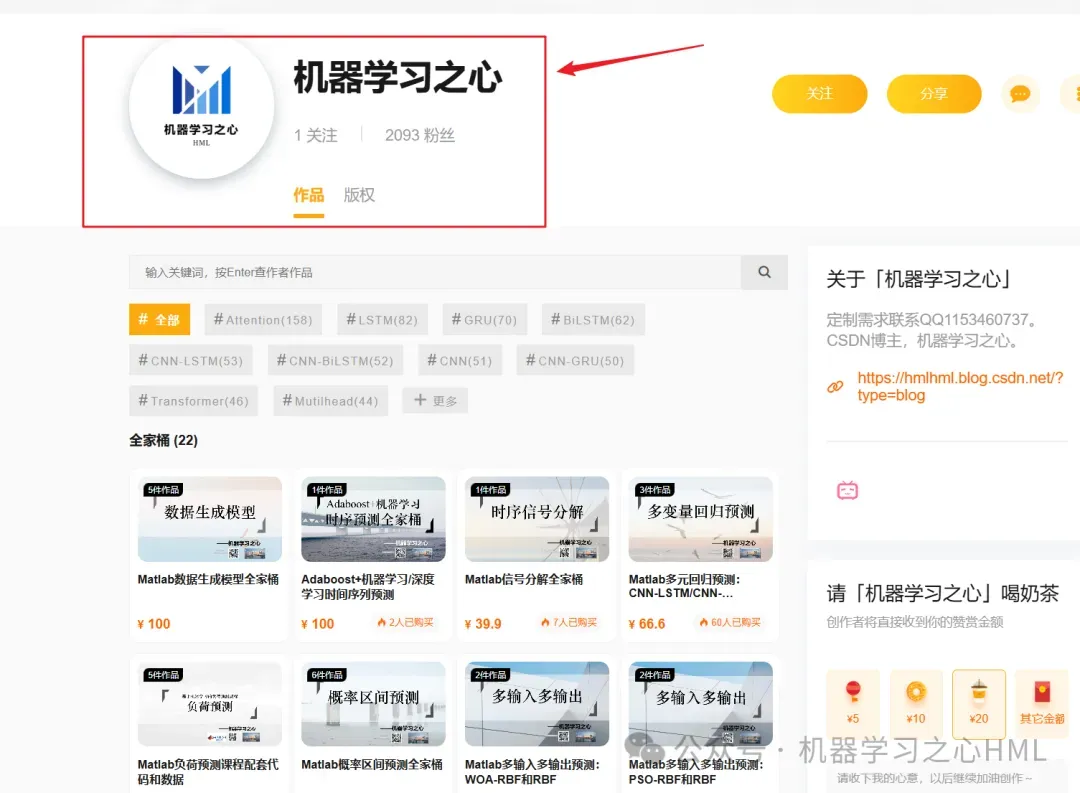1080x793 pixels.
Task: Open the 概率区间预测 thumbnail
Action: point(373,704)
